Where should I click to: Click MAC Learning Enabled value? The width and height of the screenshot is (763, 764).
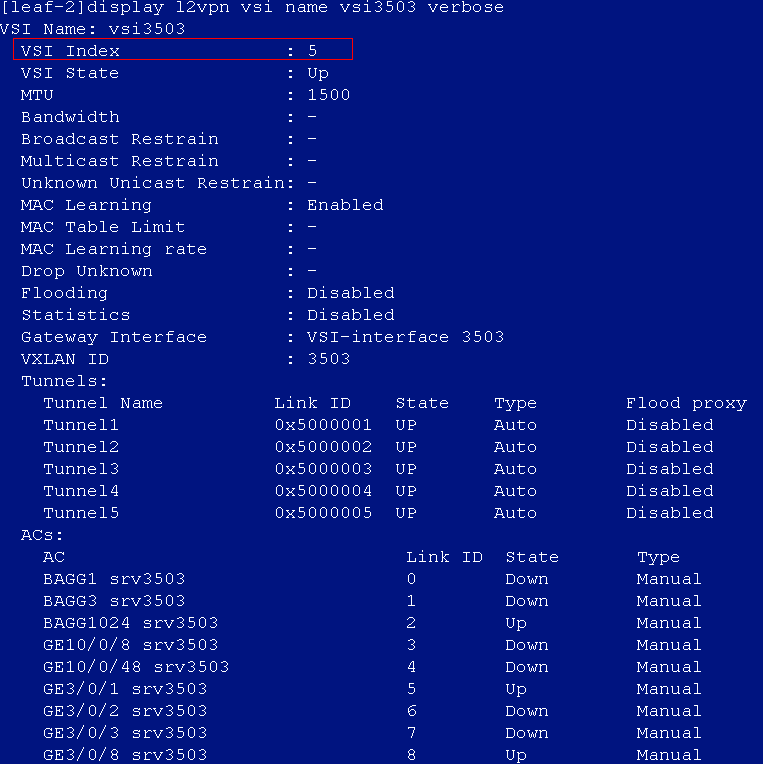point(345,205)
